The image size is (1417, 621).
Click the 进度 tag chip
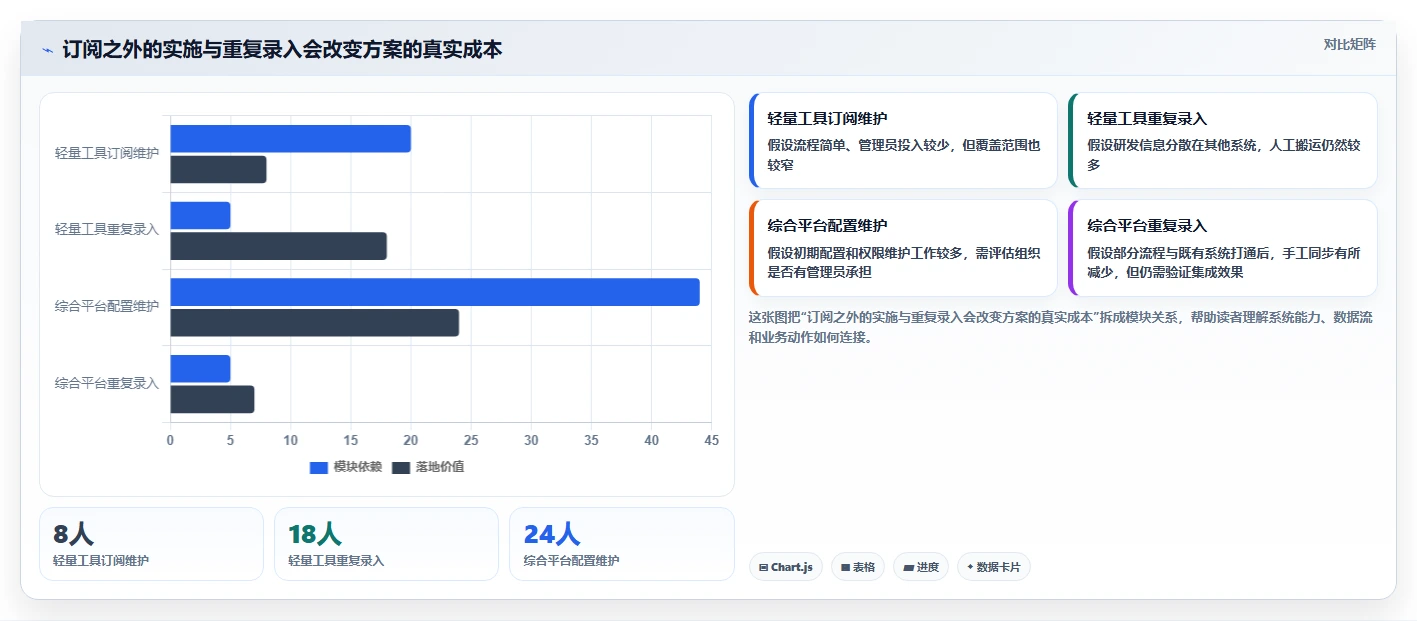coord(921,567)
